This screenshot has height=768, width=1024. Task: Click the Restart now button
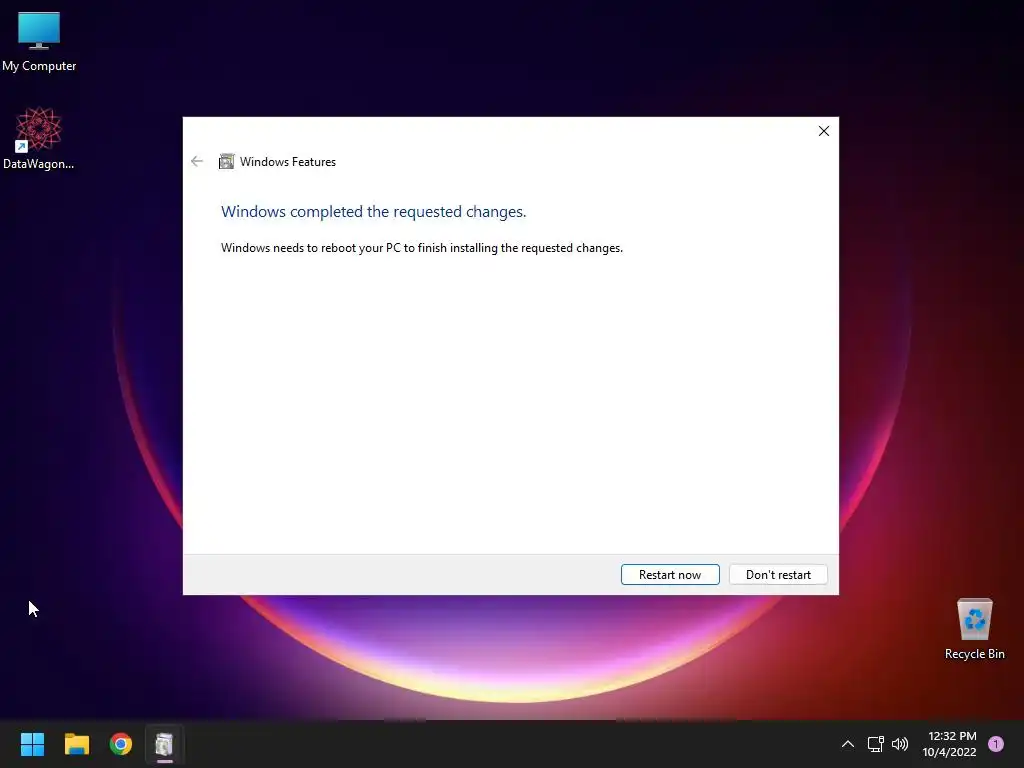tap(670, 575)
